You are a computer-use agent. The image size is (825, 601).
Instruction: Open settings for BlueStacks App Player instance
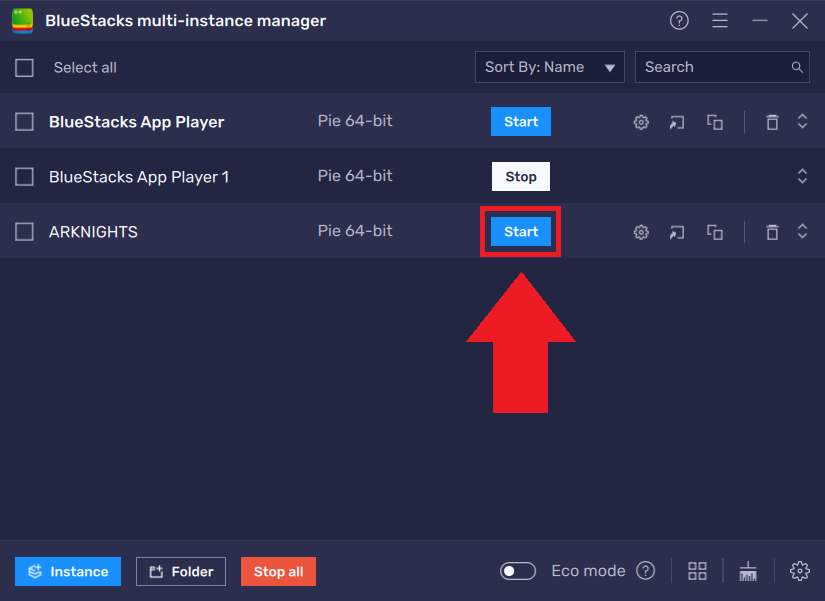tap(640, 121)
